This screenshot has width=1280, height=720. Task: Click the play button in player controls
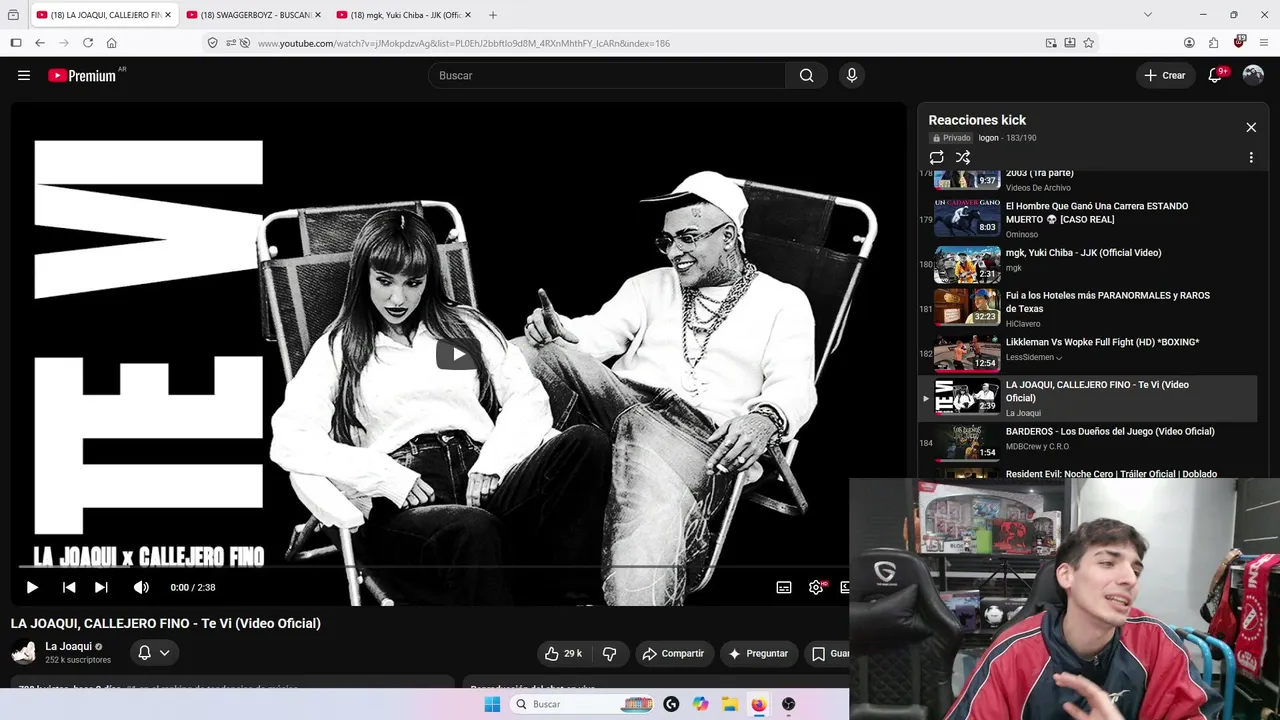click(x=32, y=587)
